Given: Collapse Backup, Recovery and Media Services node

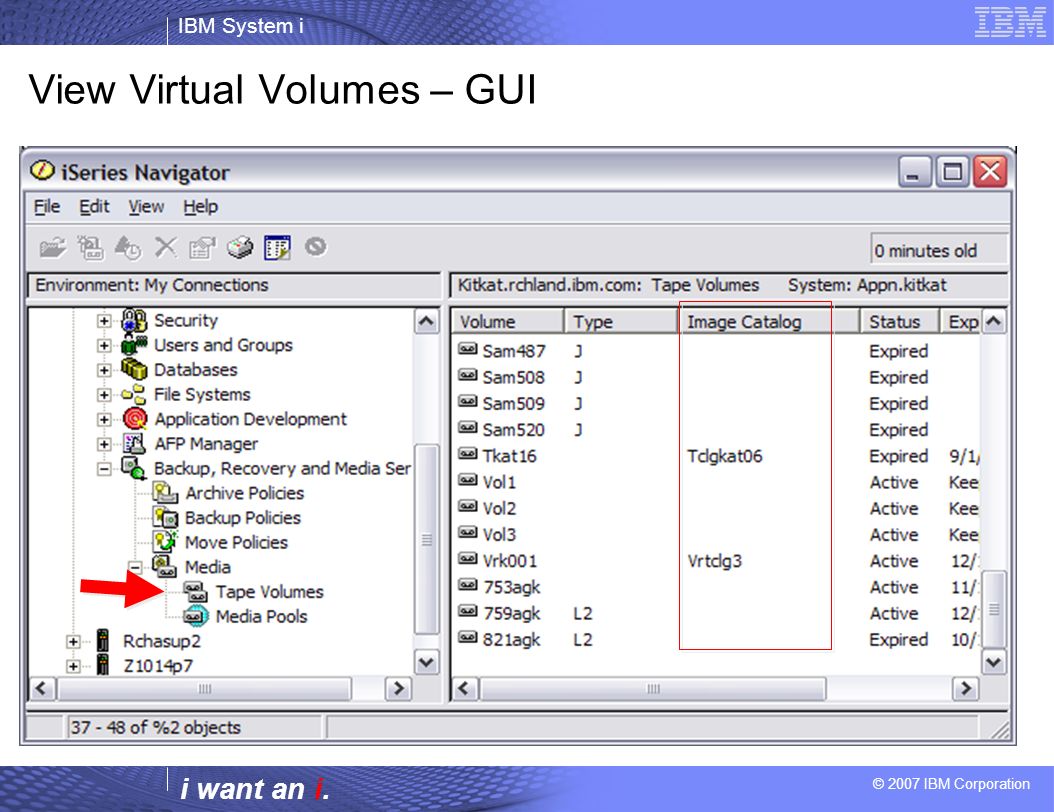Looking at the screenshot, I should 104,469.
